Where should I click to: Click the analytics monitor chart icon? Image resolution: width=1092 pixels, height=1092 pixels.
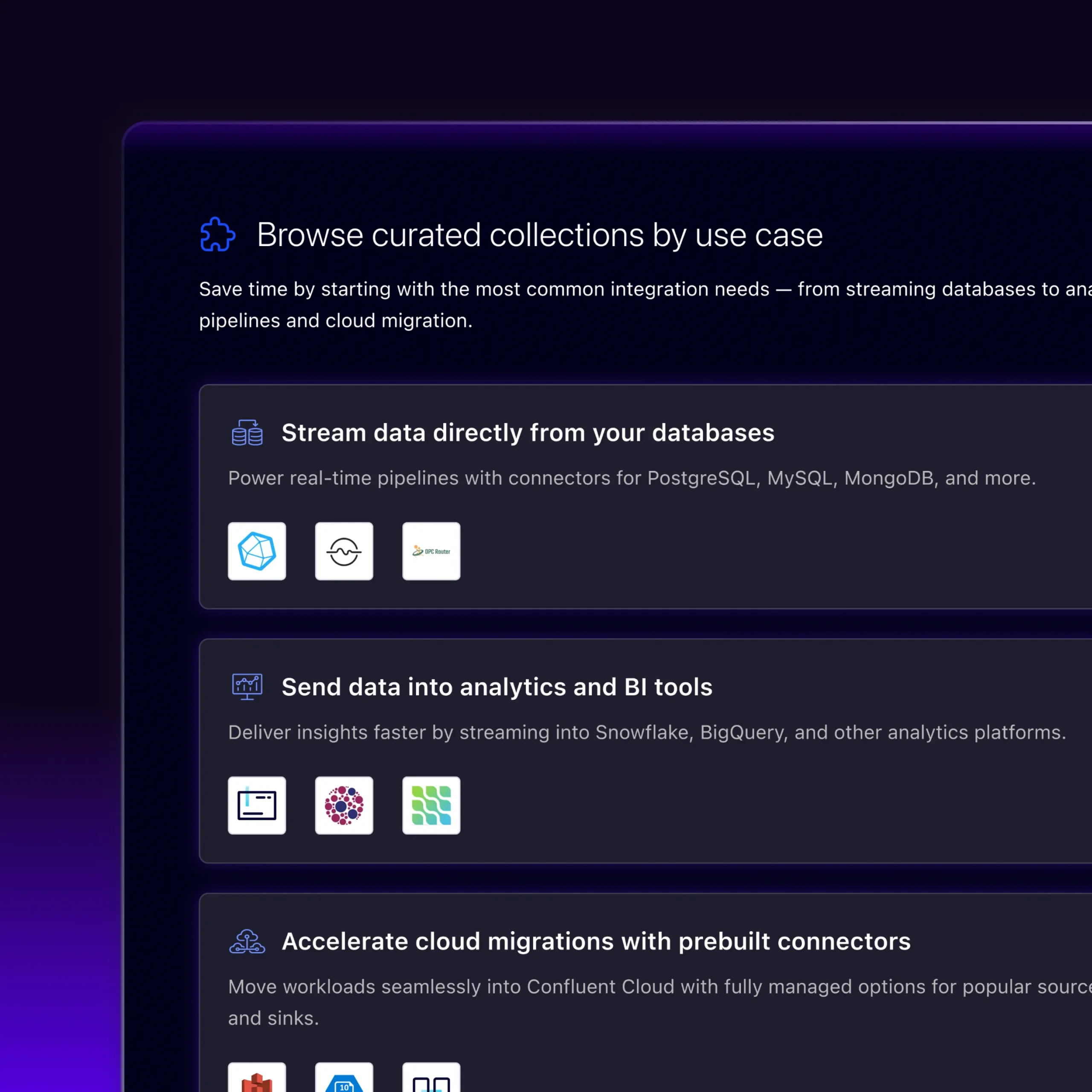click(247, 687)
